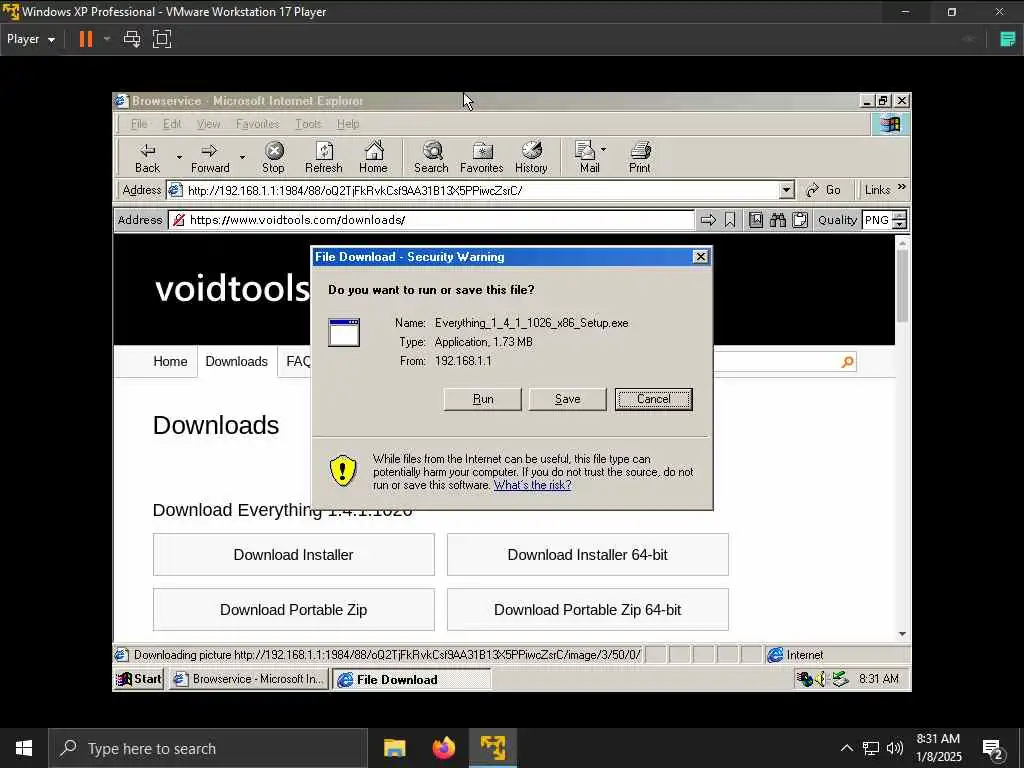Click the Quality PNG field
The height and width of the screenshot is (768, 1024).
(x=877, y=220)
